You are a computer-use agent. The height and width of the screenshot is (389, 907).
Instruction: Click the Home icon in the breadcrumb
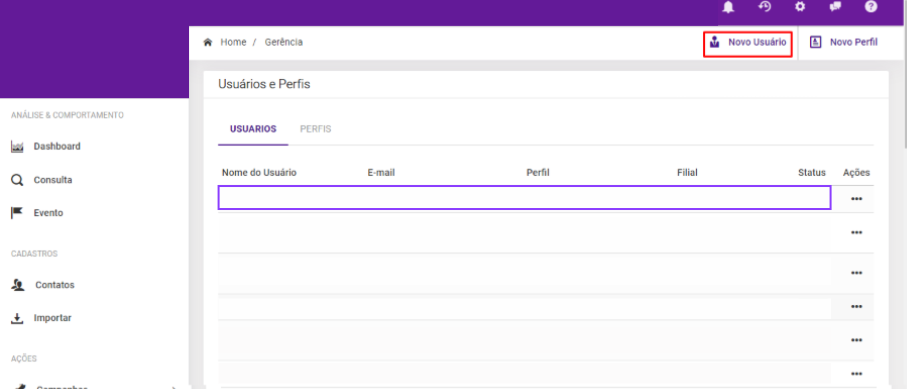coord(207,42)
